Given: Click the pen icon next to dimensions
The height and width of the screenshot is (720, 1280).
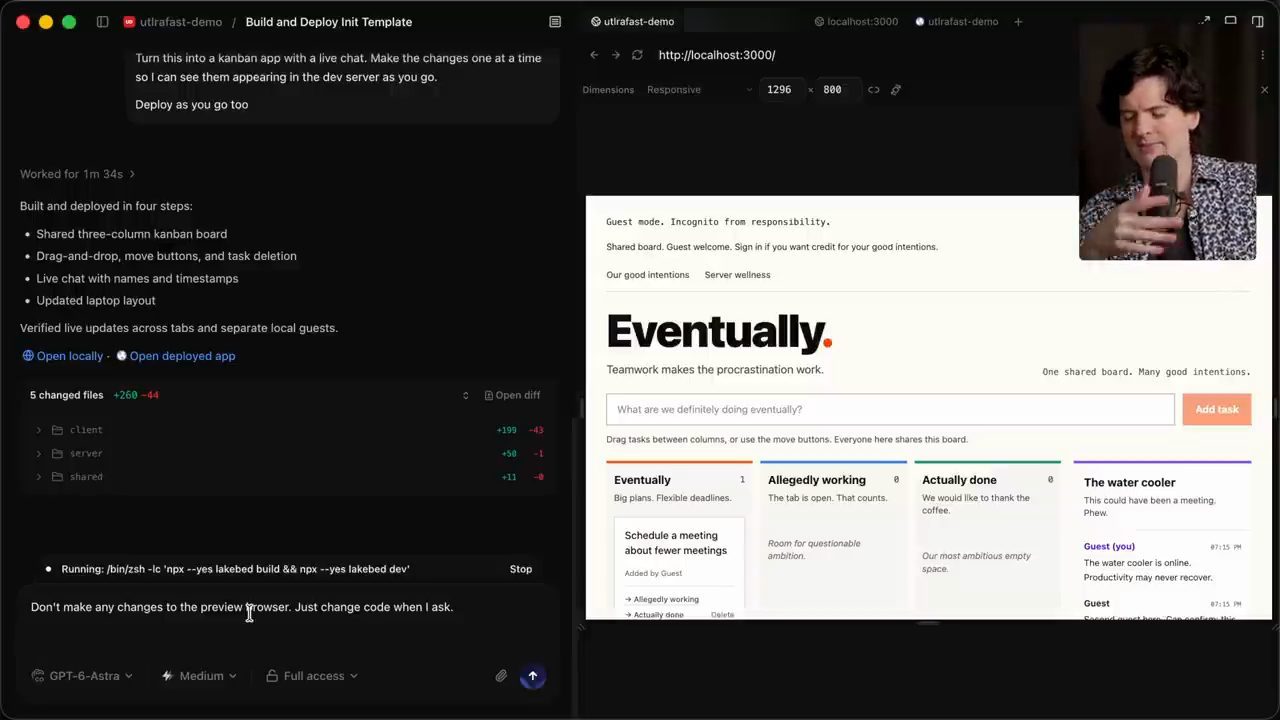Looking at the screenshot, I should [x=896, y=90].
